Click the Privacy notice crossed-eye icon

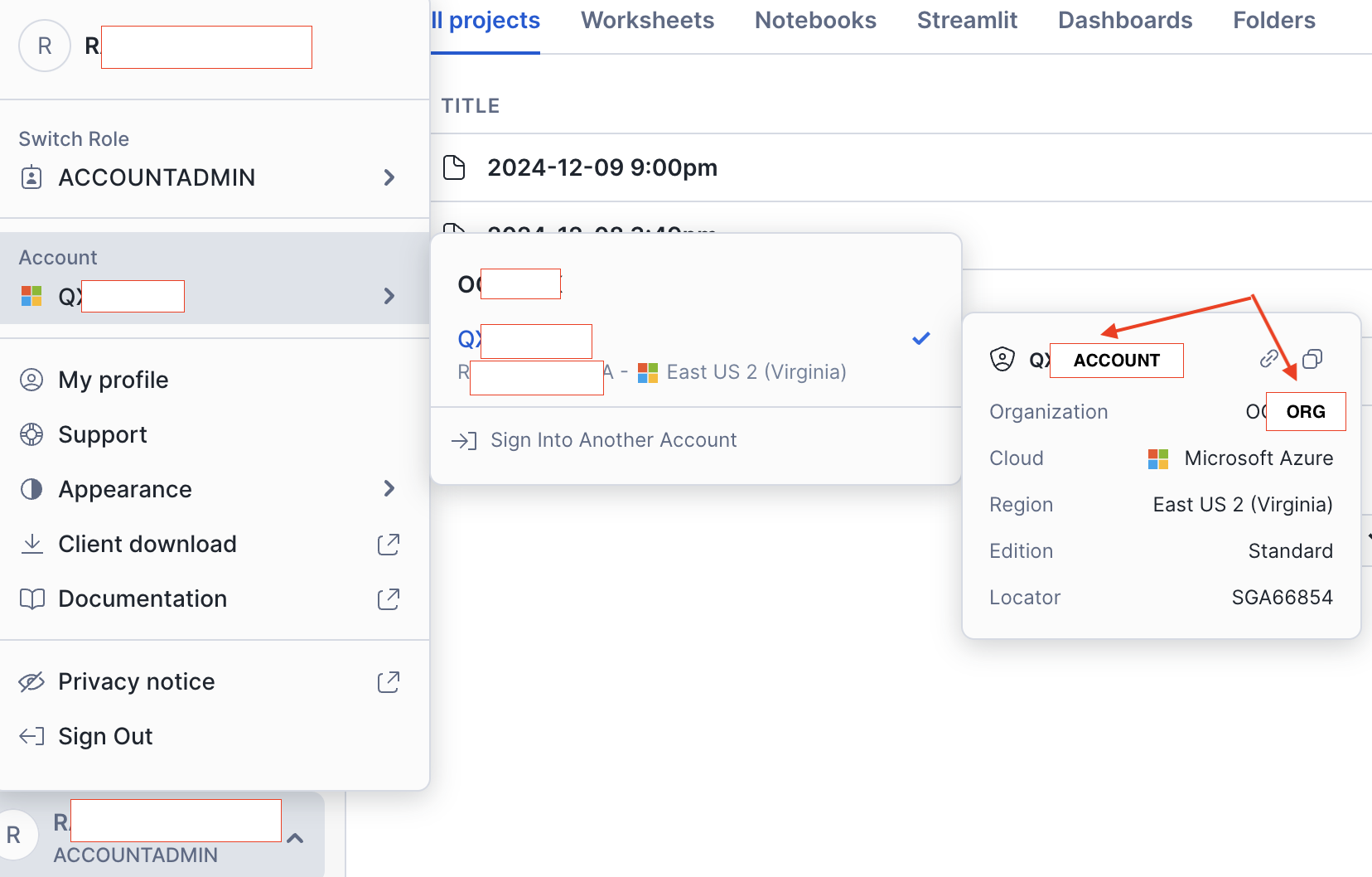pyautogui.click(x=31, y=681)
